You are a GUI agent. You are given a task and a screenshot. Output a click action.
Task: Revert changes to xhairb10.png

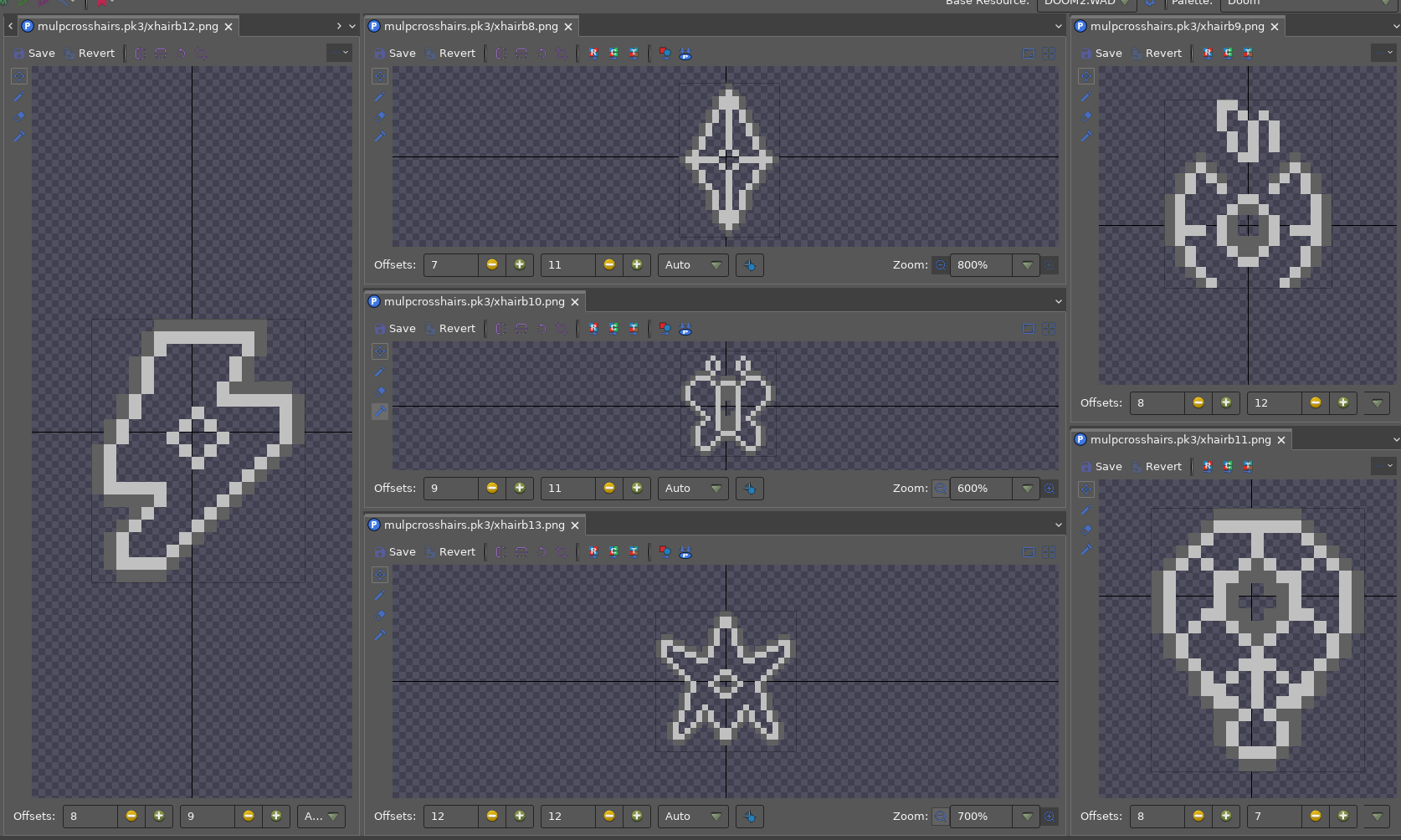(449, 329)
